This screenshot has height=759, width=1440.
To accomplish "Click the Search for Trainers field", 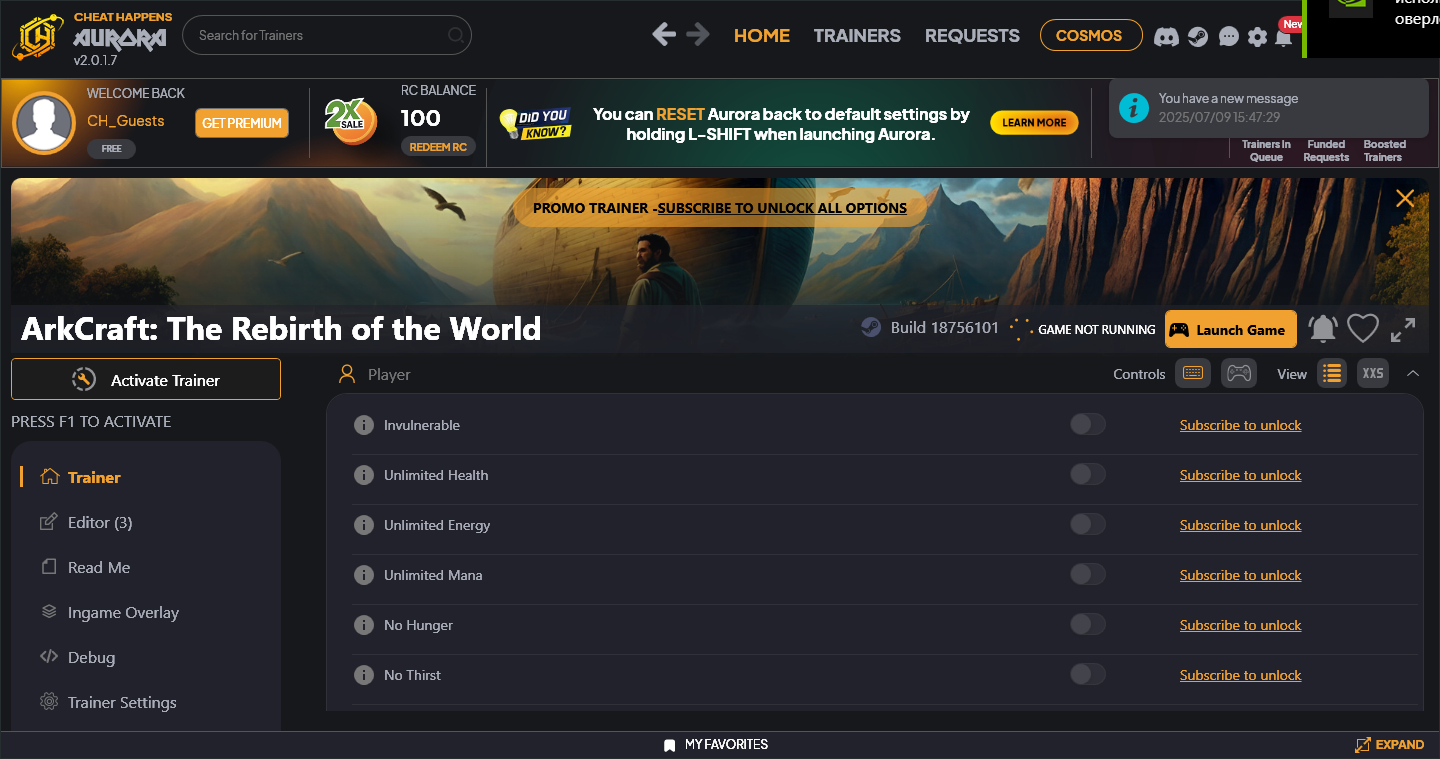I will point(320,35).
